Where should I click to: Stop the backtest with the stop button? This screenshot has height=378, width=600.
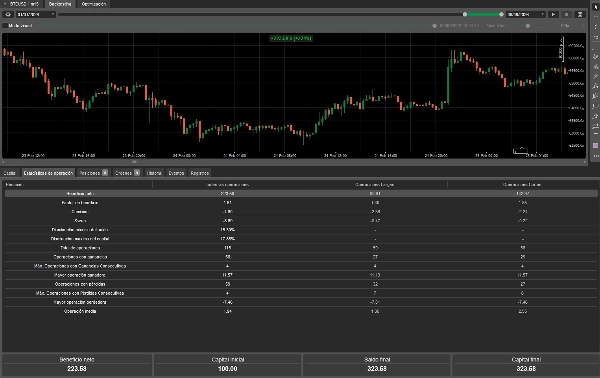coord(567,14)
